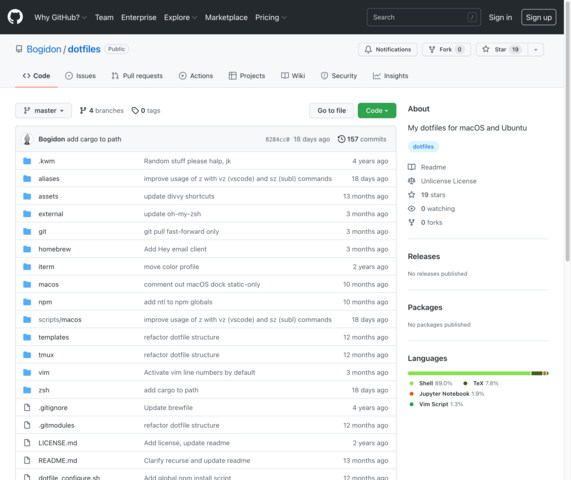Focus the Search input field

(x=424, y=17)
